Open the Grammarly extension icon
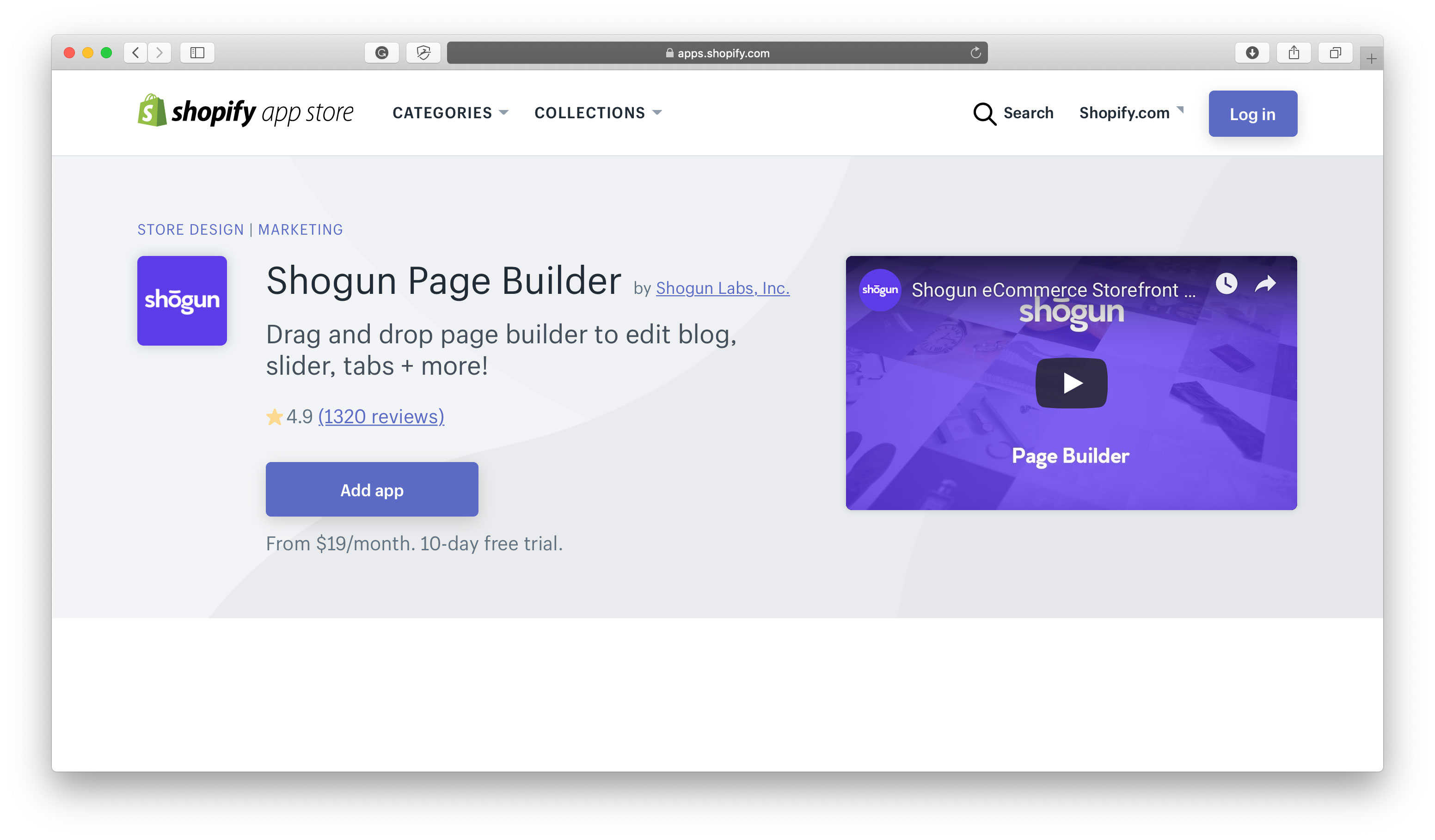 point(381,53)
